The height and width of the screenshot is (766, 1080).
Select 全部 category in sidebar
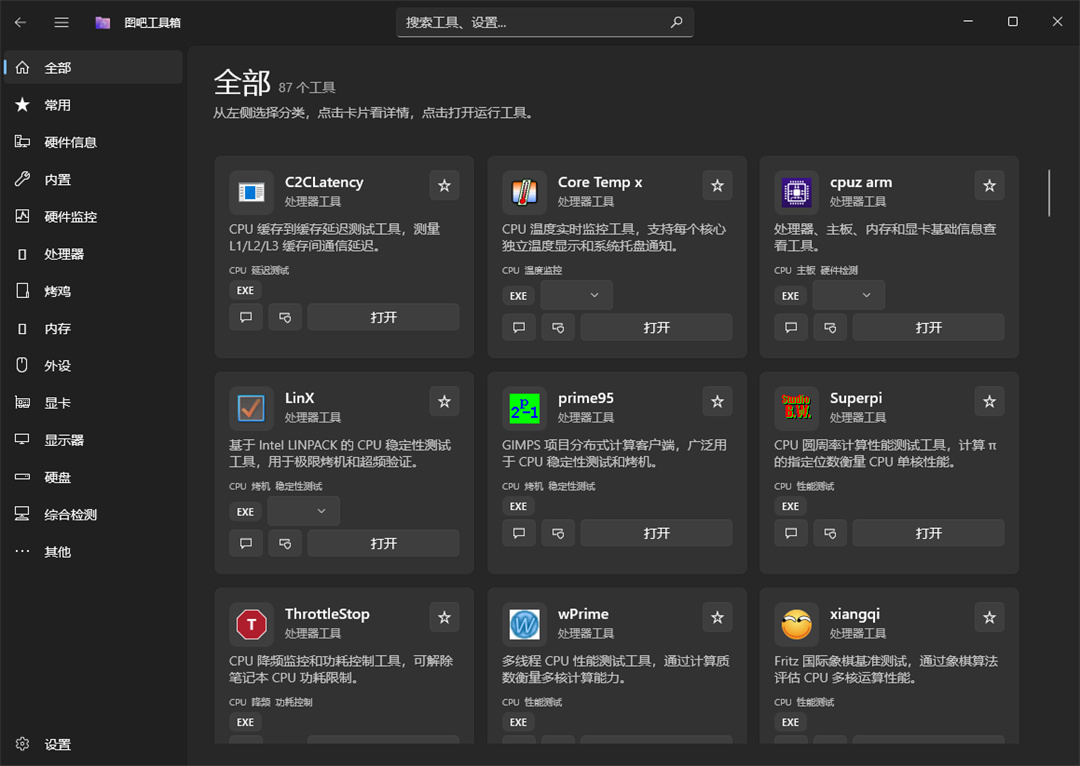[x=93, y=68]
